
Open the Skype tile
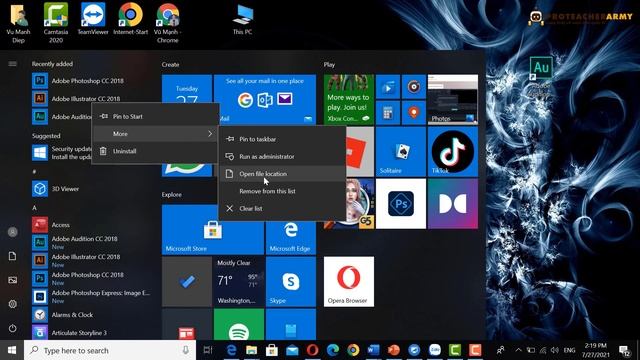(291, 282)
